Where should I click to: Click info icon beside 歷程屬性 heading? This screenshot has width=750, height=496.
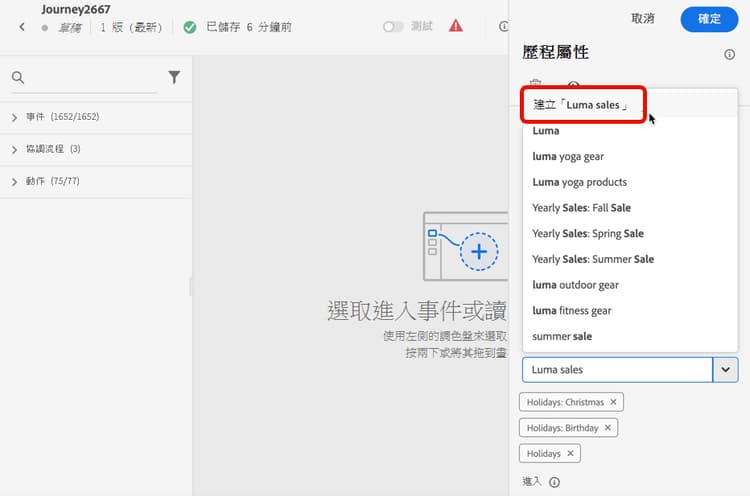729,55
